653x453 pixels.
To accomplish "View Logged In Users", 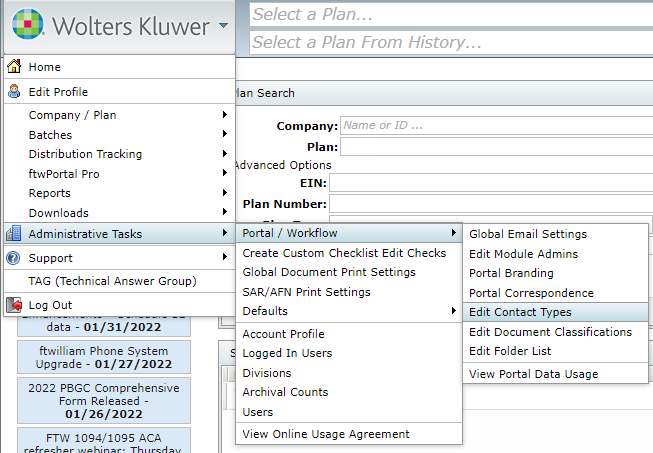I will [349, 353].
